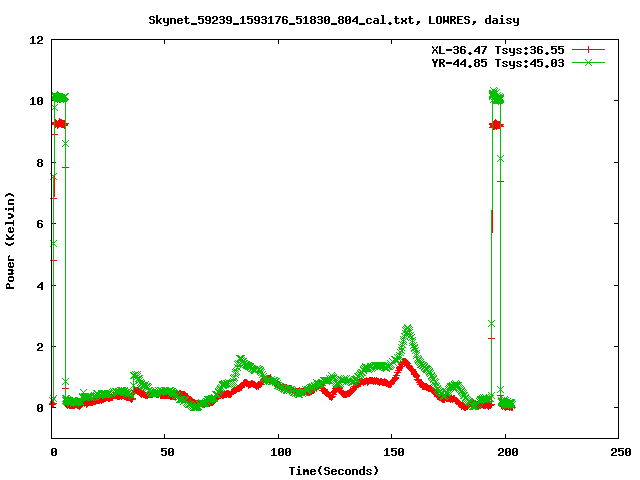Click x-axis tick label 250
Viewport: 640px width, 480px height.
click(x=620, y=452)
